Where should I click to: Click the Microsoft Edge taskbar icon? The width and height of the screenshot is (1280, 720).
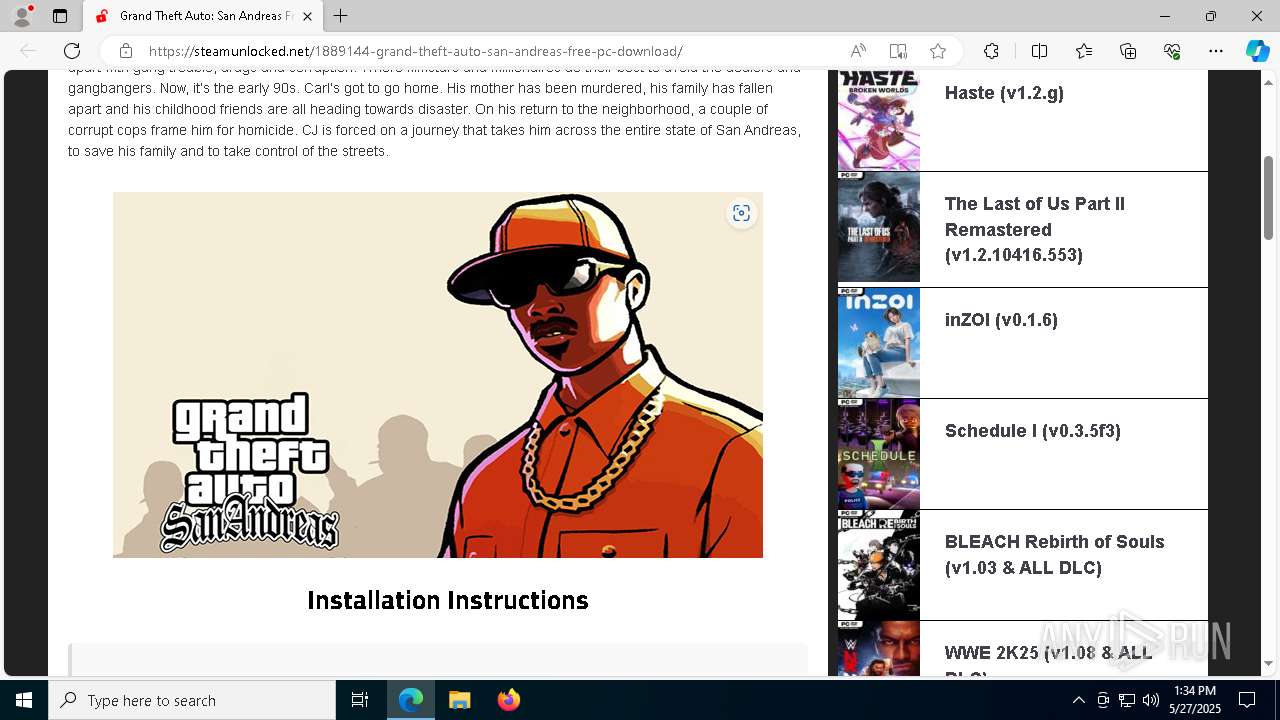pos(411,700)
